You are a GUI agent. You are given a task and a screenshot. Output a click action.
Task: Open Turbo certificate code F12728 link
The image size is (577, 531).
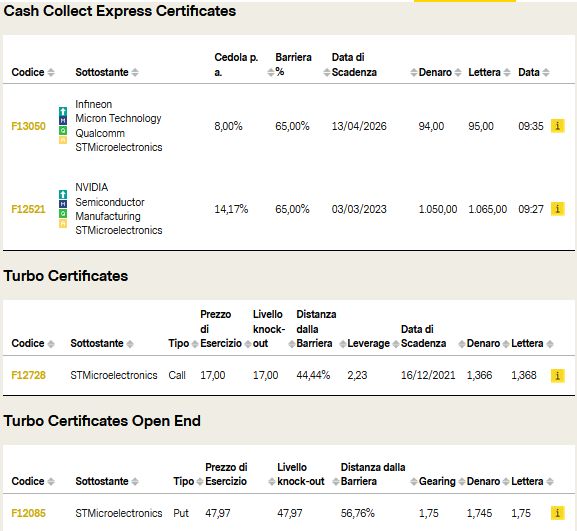tap(28, 375)
